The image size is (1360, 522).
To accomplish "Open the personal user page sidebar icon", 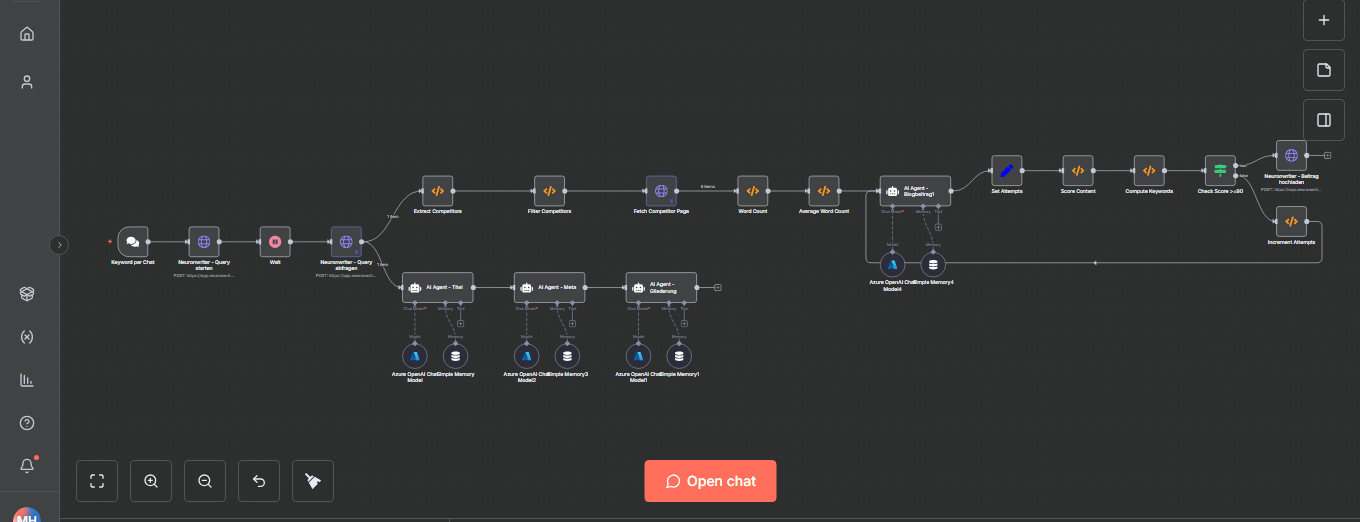I will [x=27, y=82].
